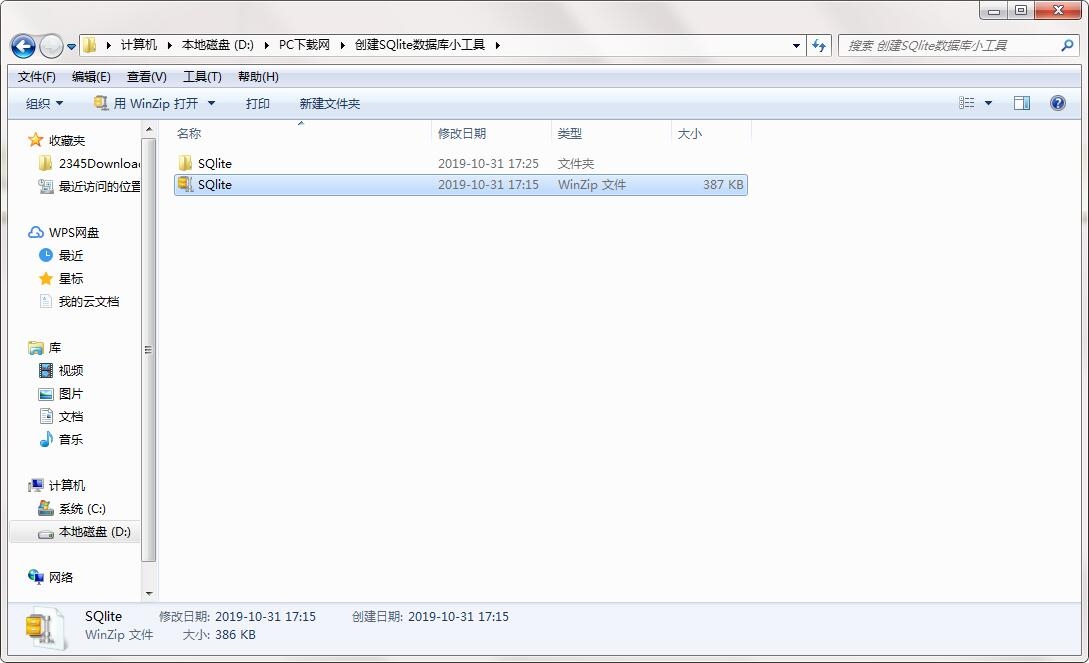Toggle the preview pane icon

(x=1022, y=103)
